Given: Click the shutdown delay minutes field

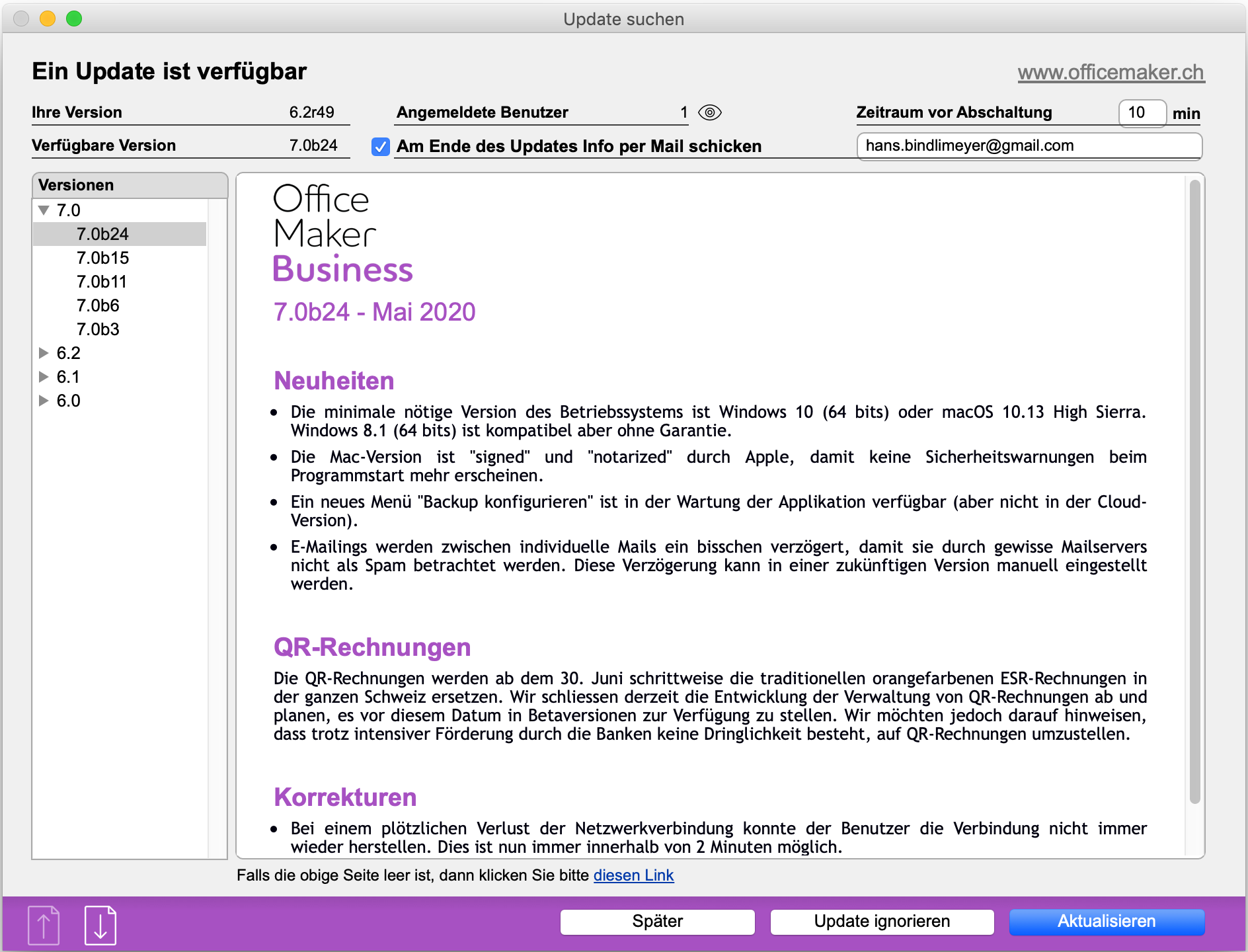Looking at the screenshot, I should click(x=1143, y=113).
